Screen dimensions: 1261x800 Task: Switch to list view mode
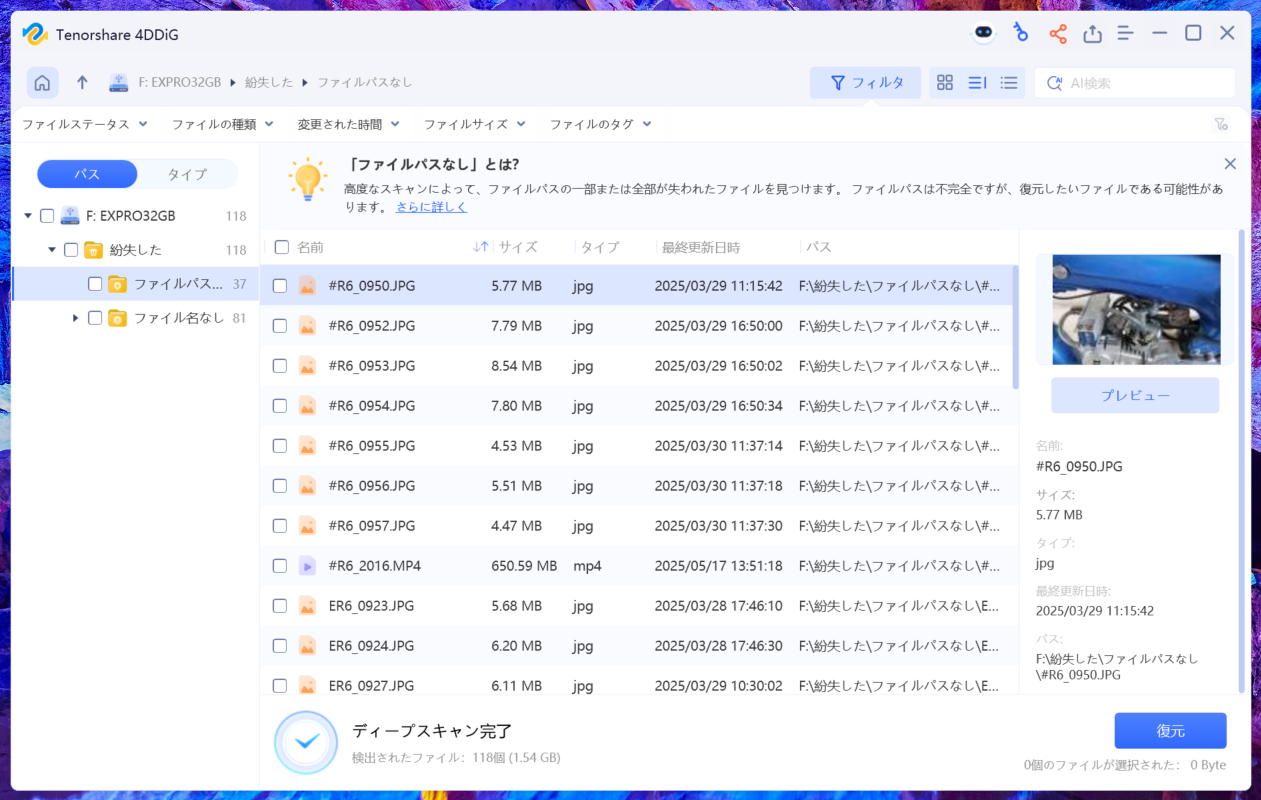point(1009,83)
